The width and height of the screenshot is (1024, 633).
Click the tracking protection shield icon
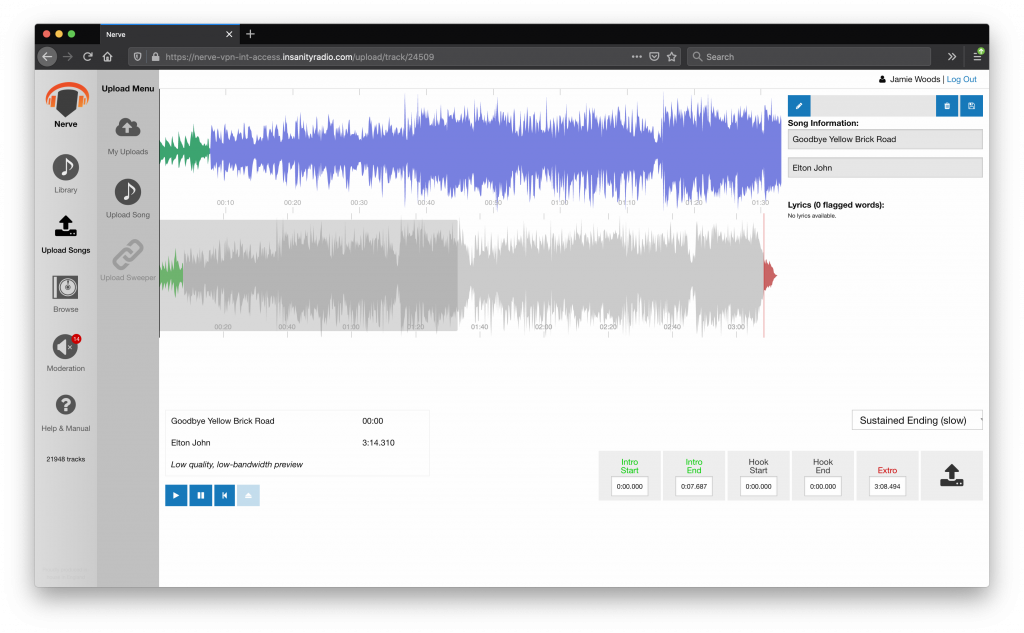137,57
